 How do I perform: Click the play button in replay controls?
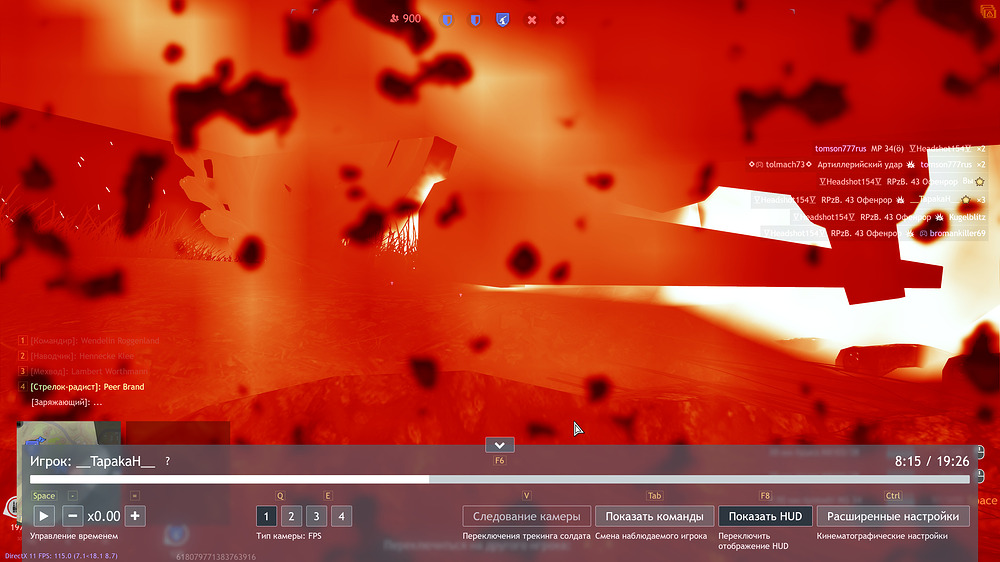(43, 516)
